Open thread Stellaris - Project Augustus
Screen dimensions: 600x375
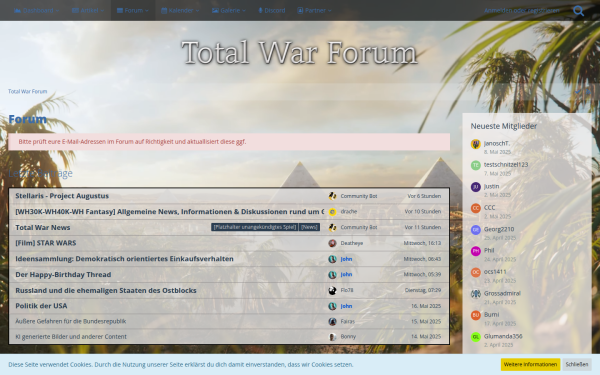62,196
